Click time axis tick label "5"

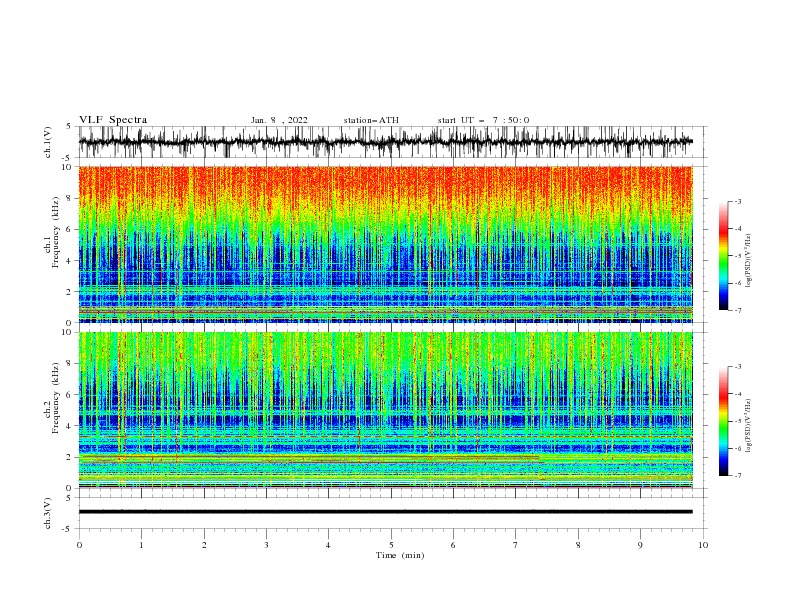(391, 545)
